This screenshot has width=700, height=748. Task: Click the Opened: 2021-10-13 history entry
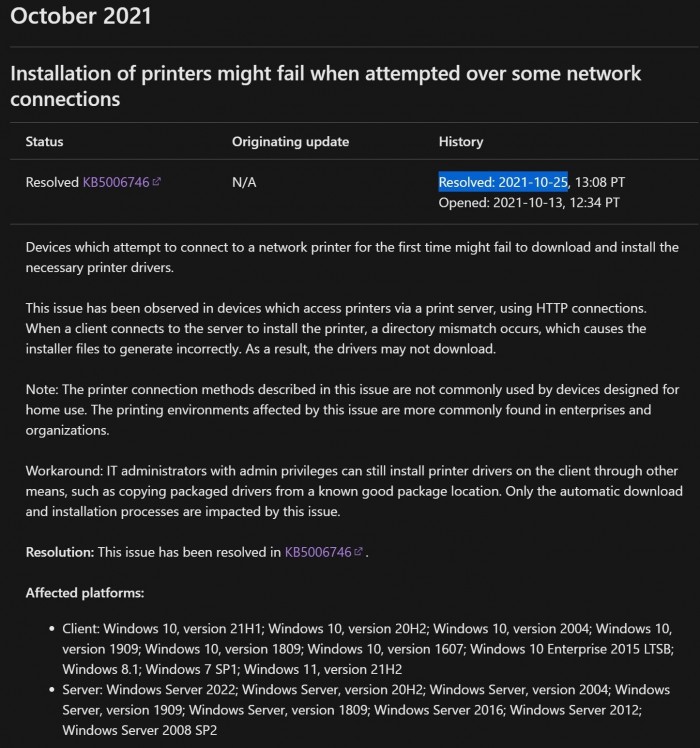tap(529, 202)
